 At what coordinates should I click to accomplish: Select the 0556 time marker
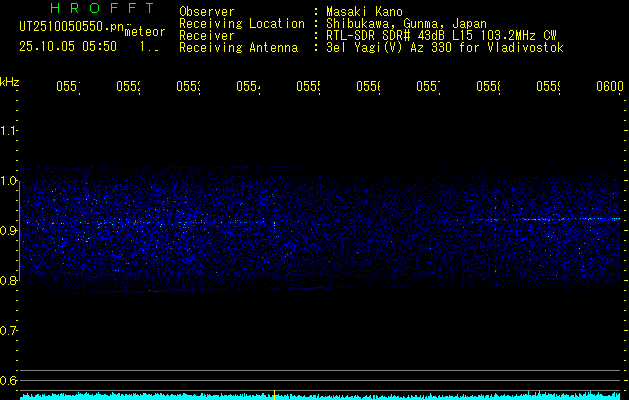368,86
